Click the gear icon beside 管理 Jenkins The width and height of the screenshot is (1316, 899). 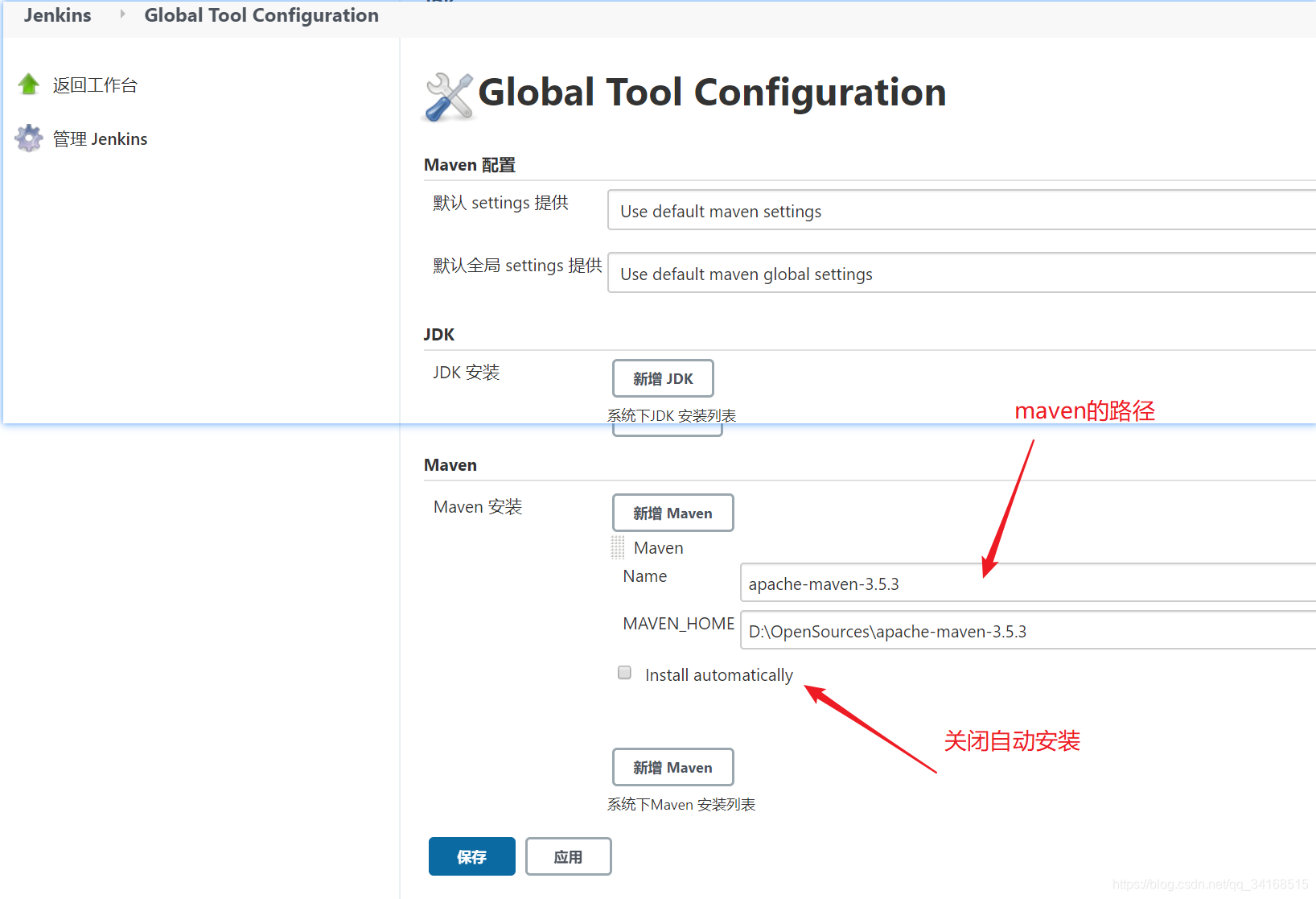[29, 138]
